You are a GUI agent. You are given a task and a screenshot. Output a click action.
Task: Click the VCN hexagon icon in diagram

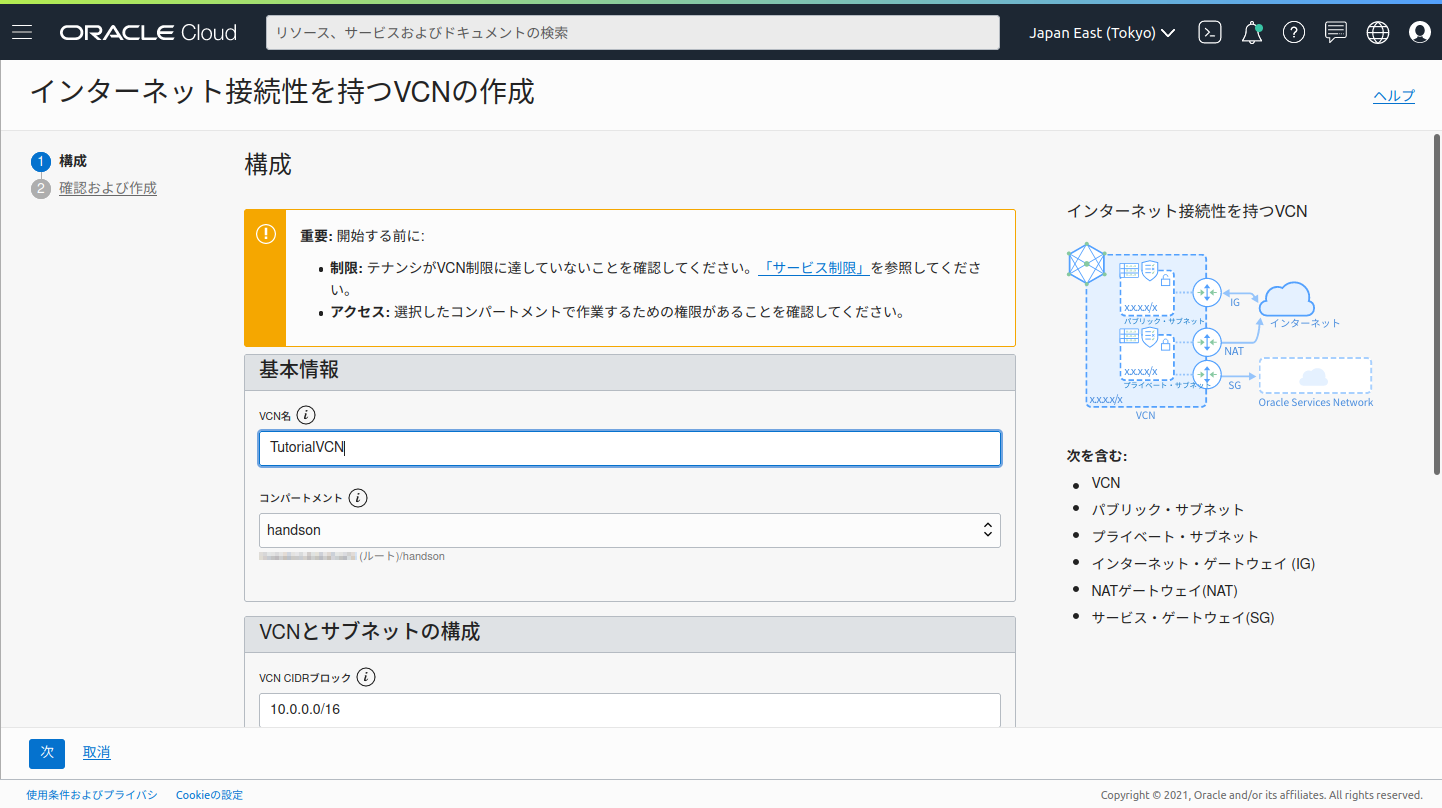[1087, 264]
